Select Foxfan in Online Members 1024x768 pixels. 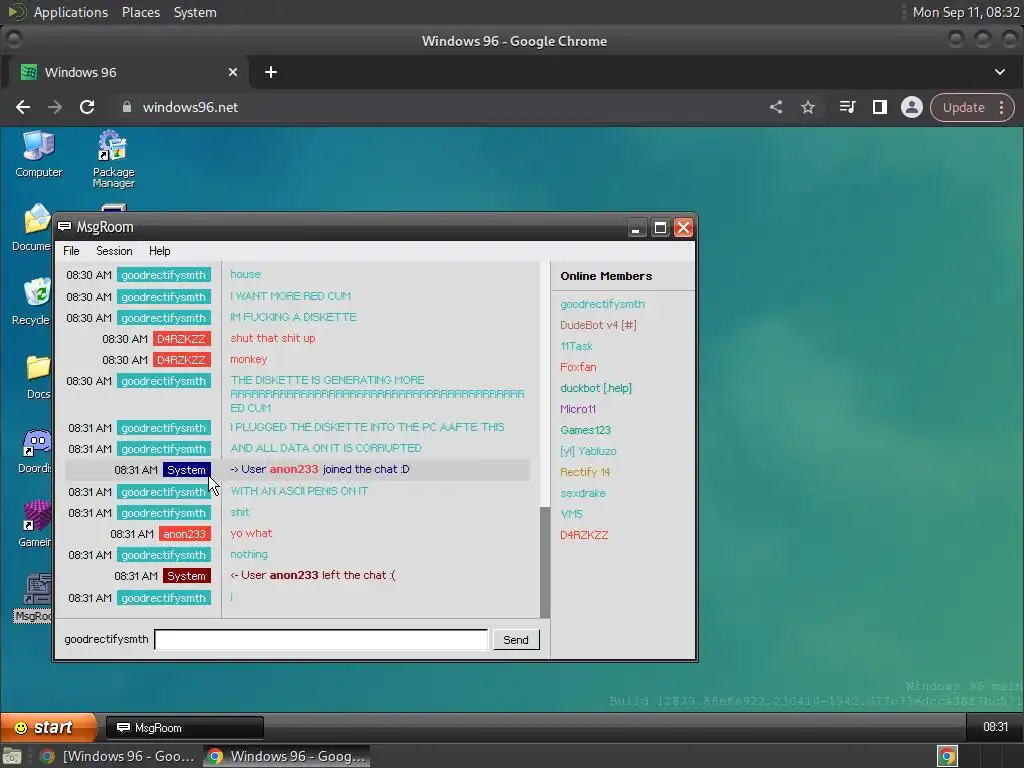[x=578, y=367]
